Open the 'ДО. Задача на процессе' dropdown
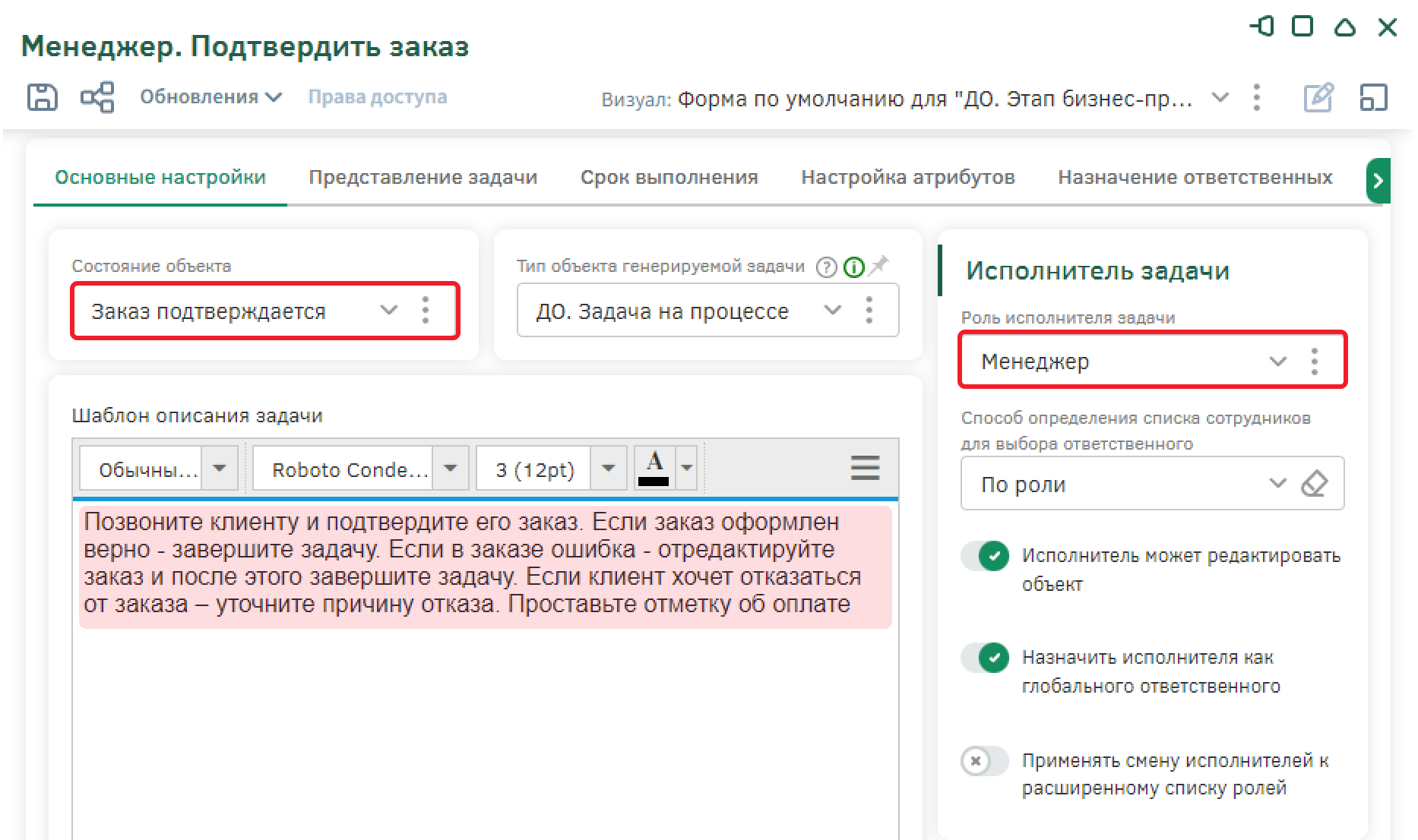1418x840 pixels. click(x=833, y=311)
